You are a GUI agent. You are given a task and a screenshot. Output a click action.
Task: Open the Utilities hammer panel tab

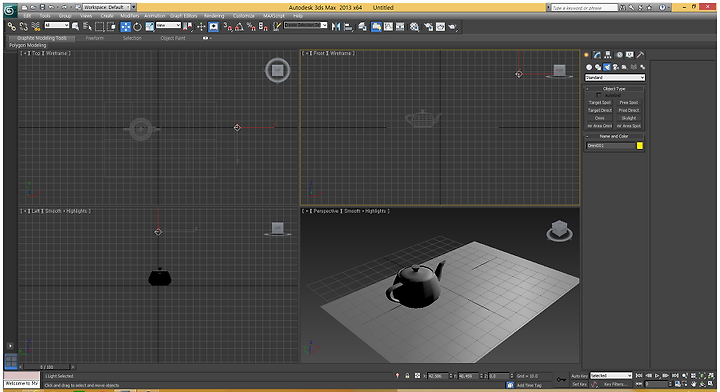pyautogui.click(x=641, y=55)
